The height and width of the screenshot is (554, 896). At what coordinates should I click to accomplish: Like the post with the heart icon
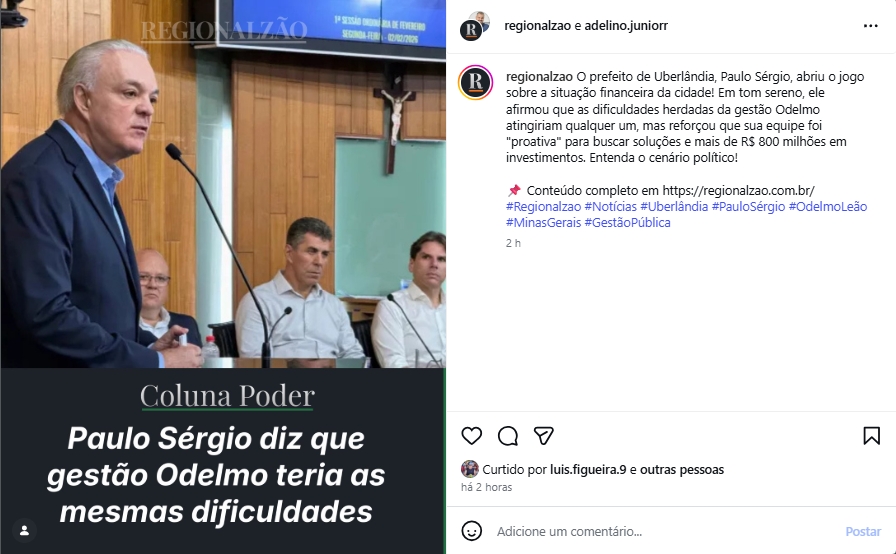(x=471, y=436)
